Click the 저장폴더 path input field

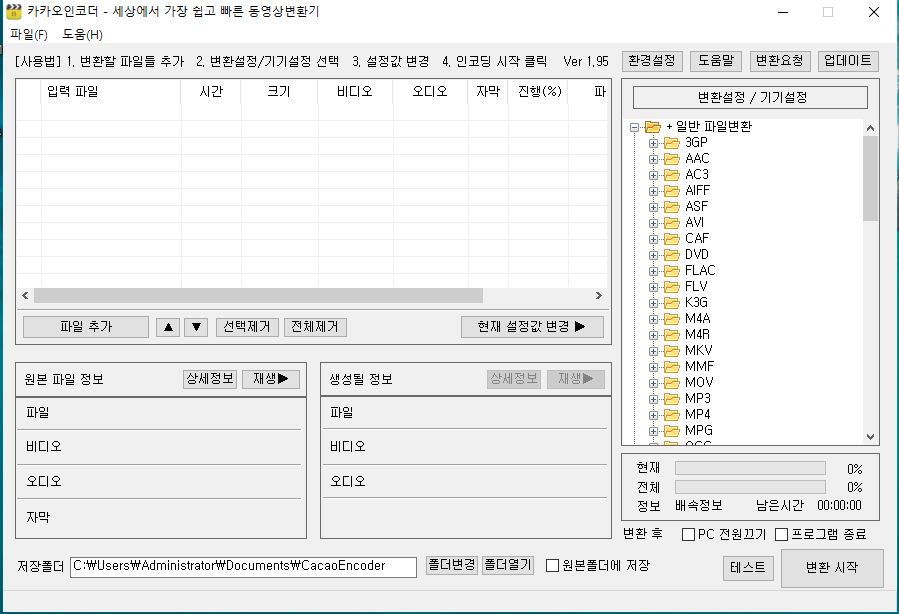coord(243,567)
